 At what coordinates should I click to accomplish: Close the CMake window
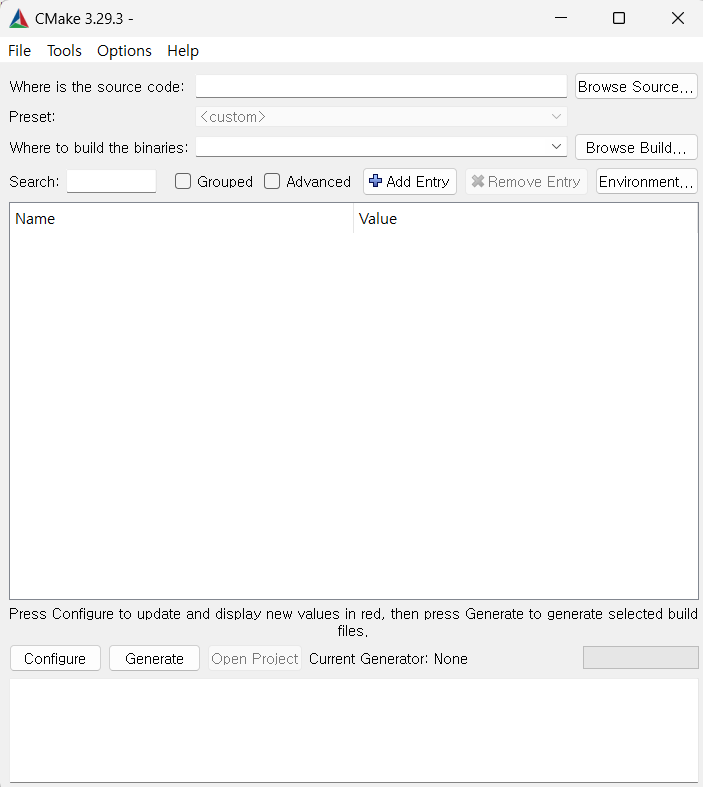677,18
